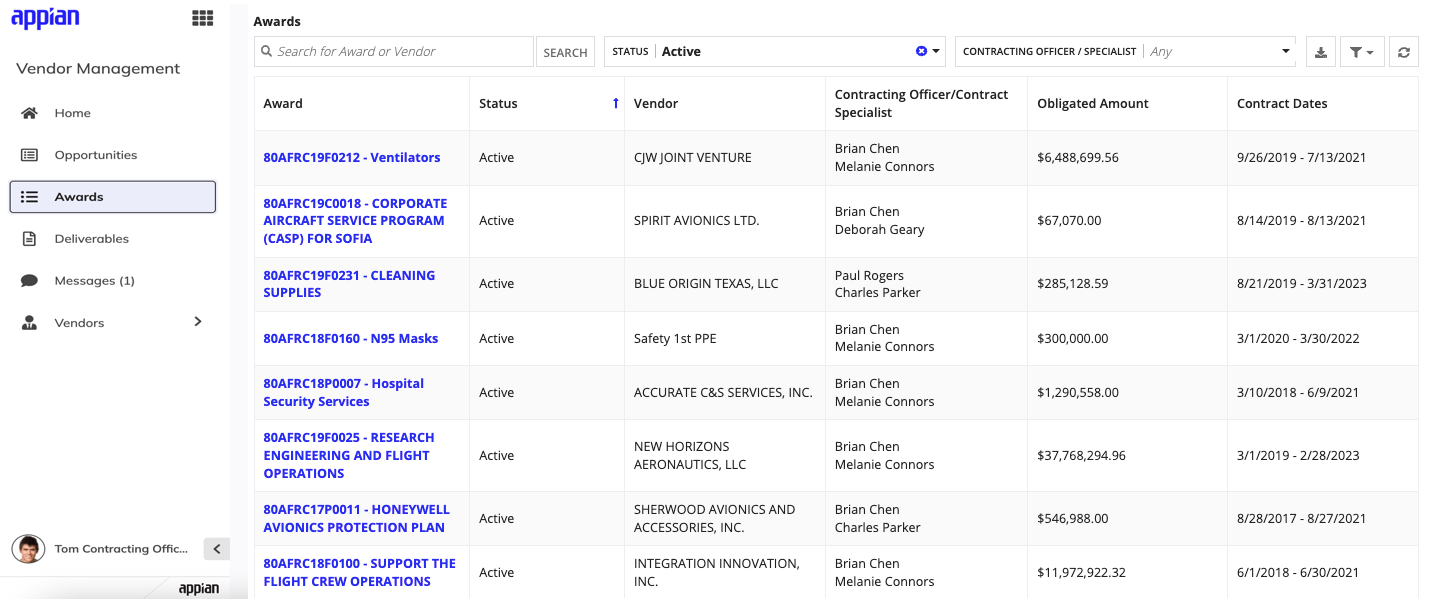Click vendor CJW JOINT VENTURE
Screen dimensions: 1441x599
click(693, 158)
